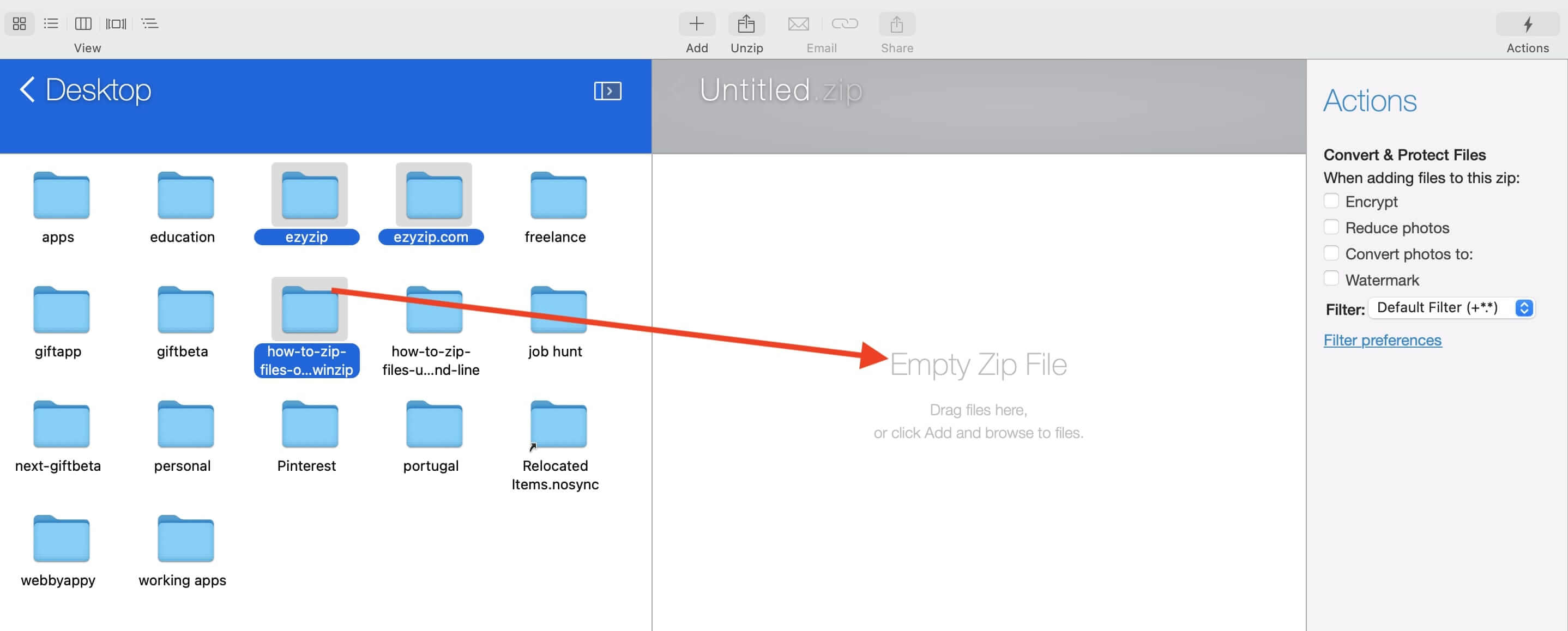Select the list view icon
Screen dimensions: 1568x631
point(50,22)
